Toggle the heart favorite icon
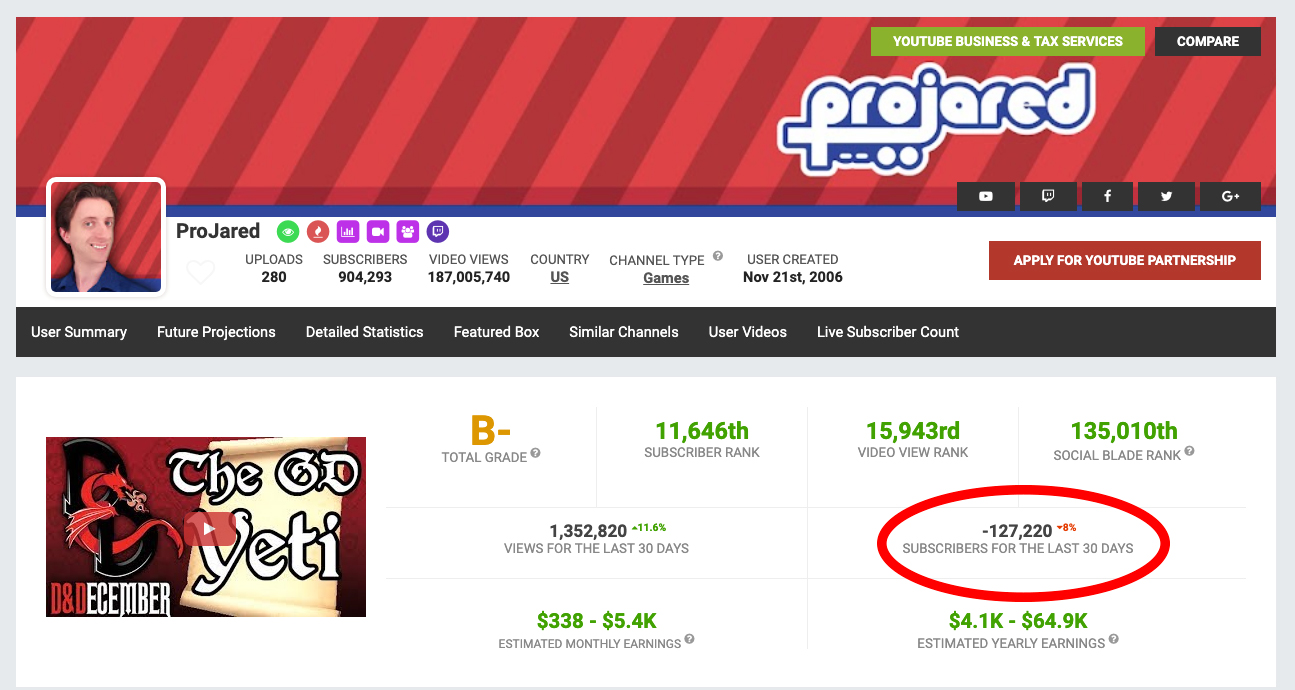 (201, 271)
